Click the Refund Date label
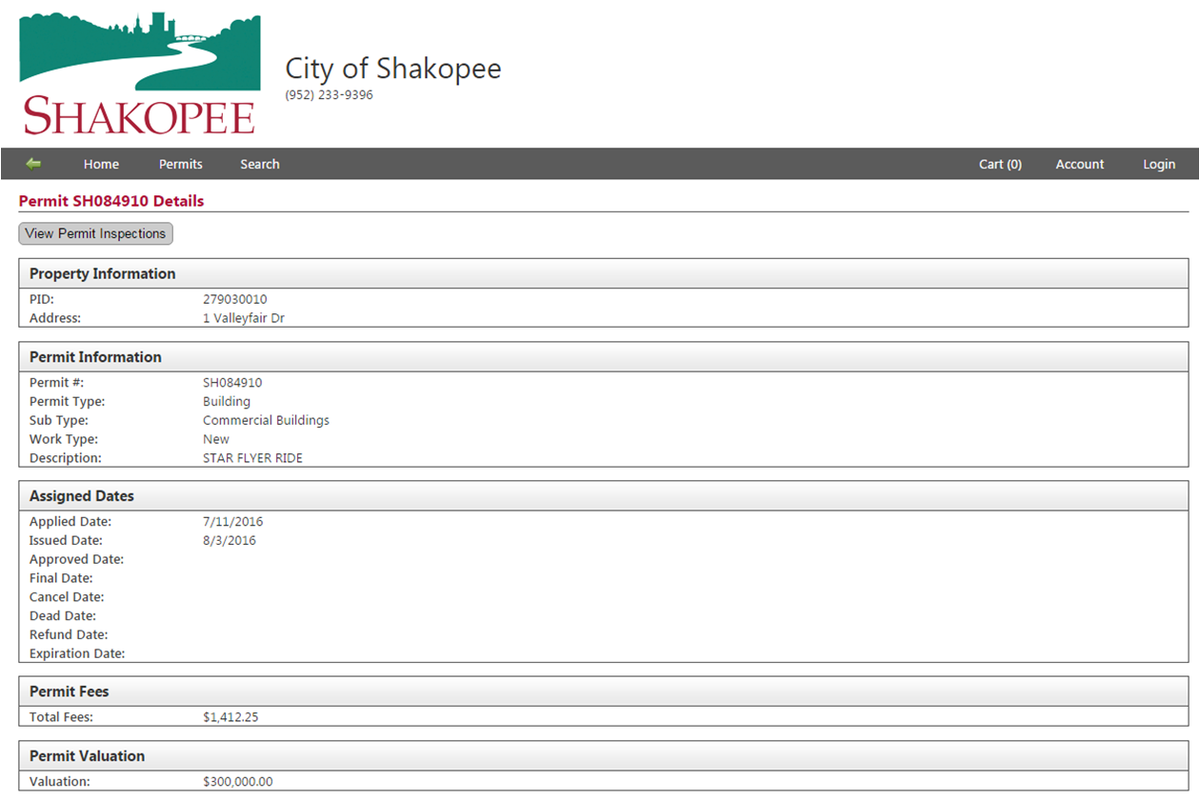Screen dimensions: 1200x801 69,634
